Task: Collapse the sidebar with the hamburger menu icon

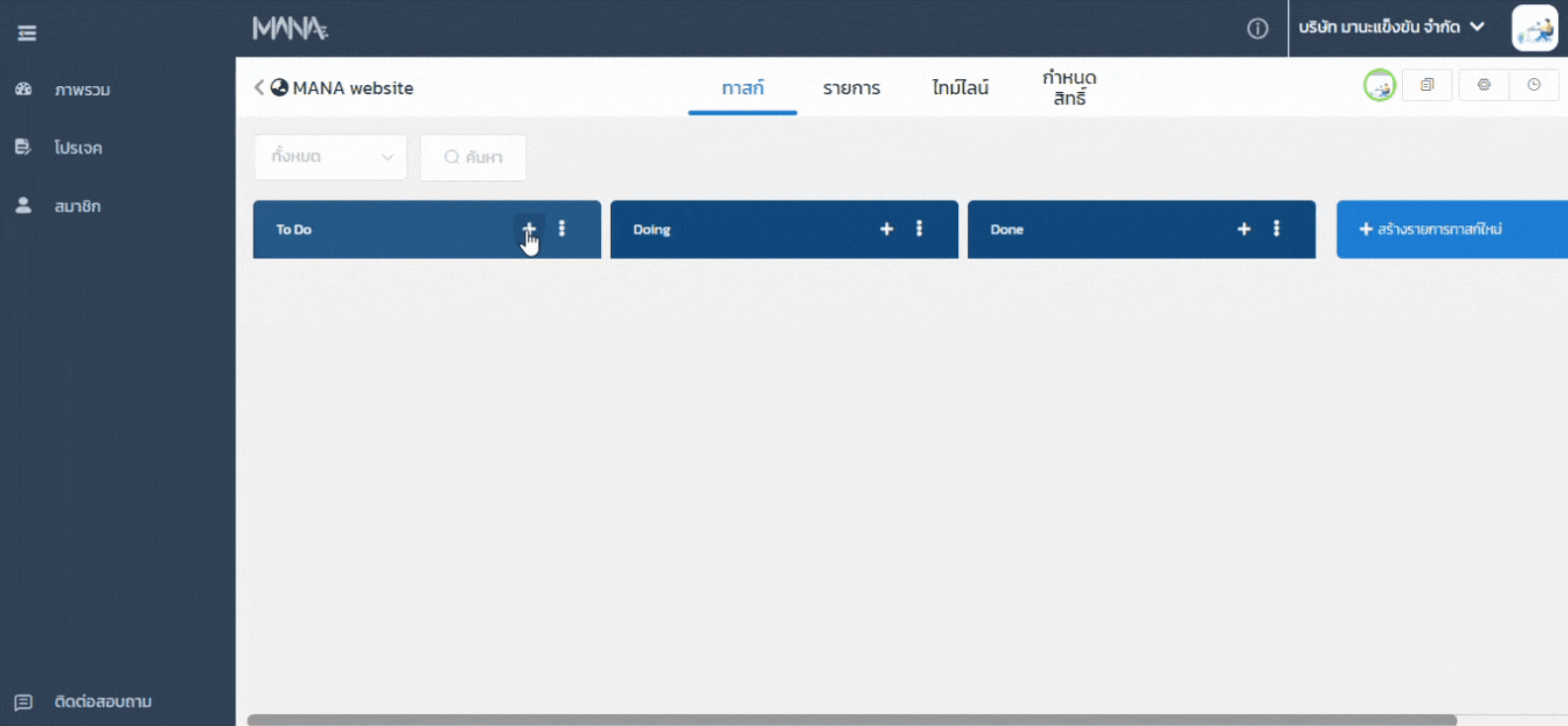Action: pyautogui.click(x=27, y=34)
